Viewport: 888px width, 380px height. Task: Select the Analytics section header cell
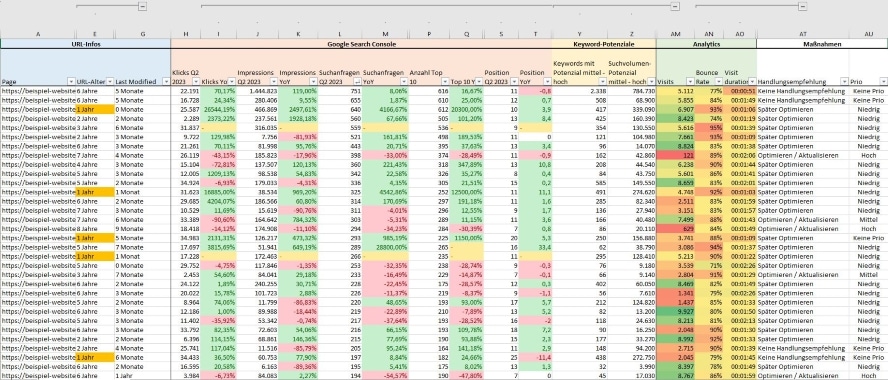[x=706, y=43]
